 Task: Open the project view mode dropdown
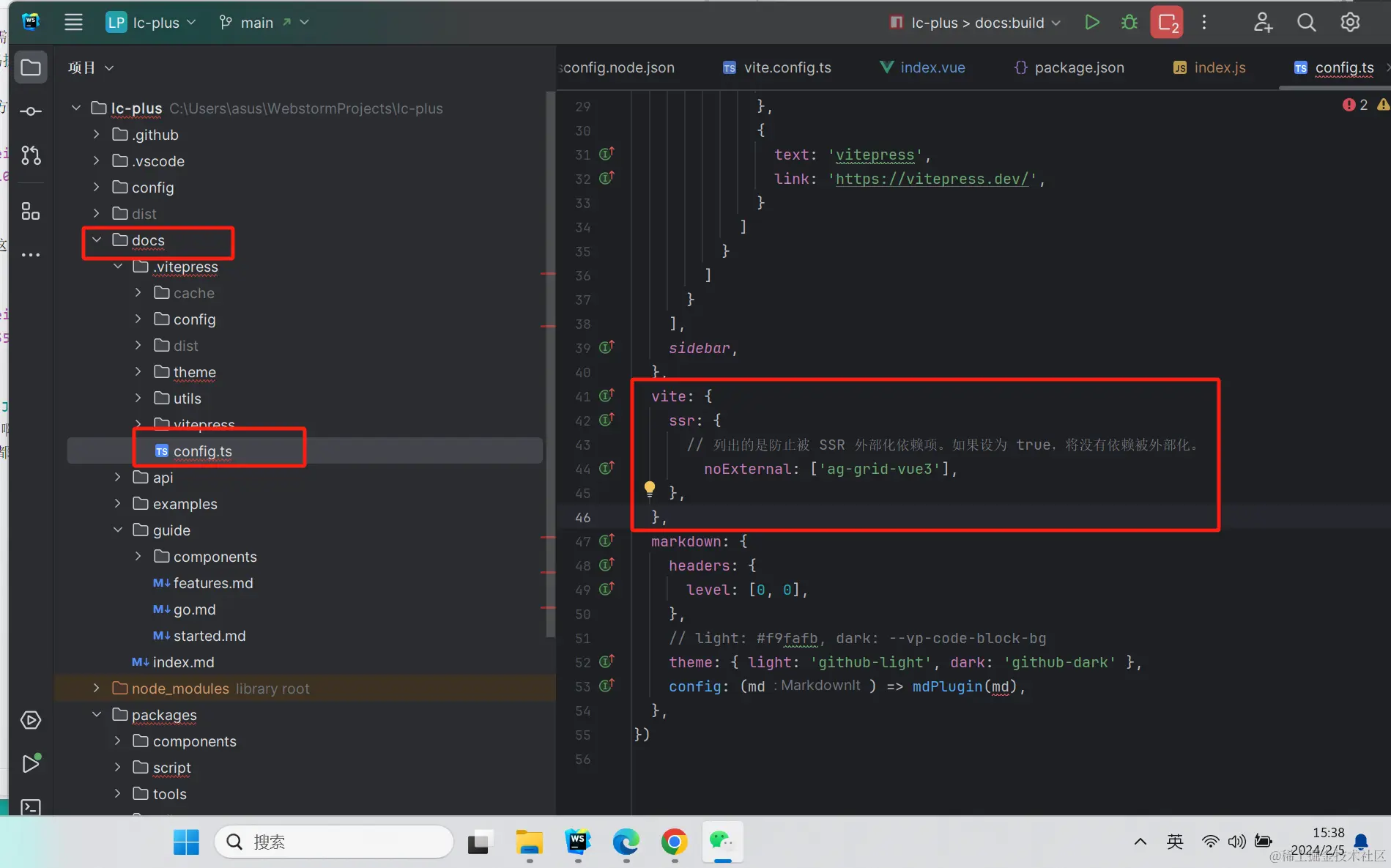click(91, 67)
